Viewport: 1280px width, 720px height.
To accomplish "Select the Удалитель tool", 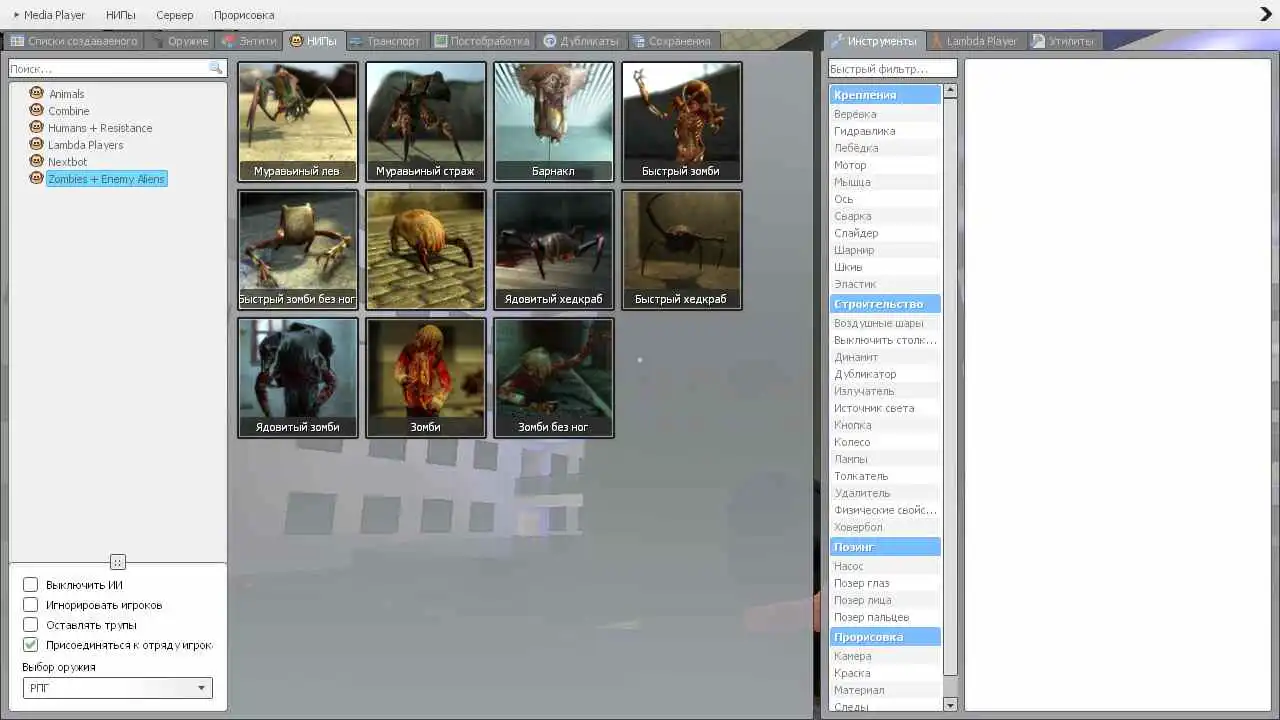I will coord(885,493).
